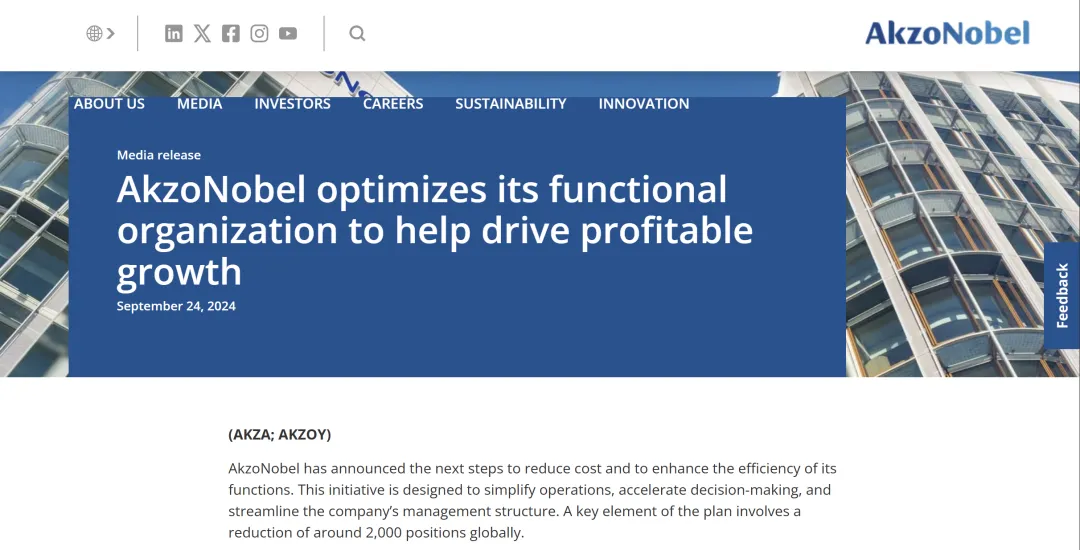Open the LinkedIn social icon
1080x550 pixels.
coord(174,33)
